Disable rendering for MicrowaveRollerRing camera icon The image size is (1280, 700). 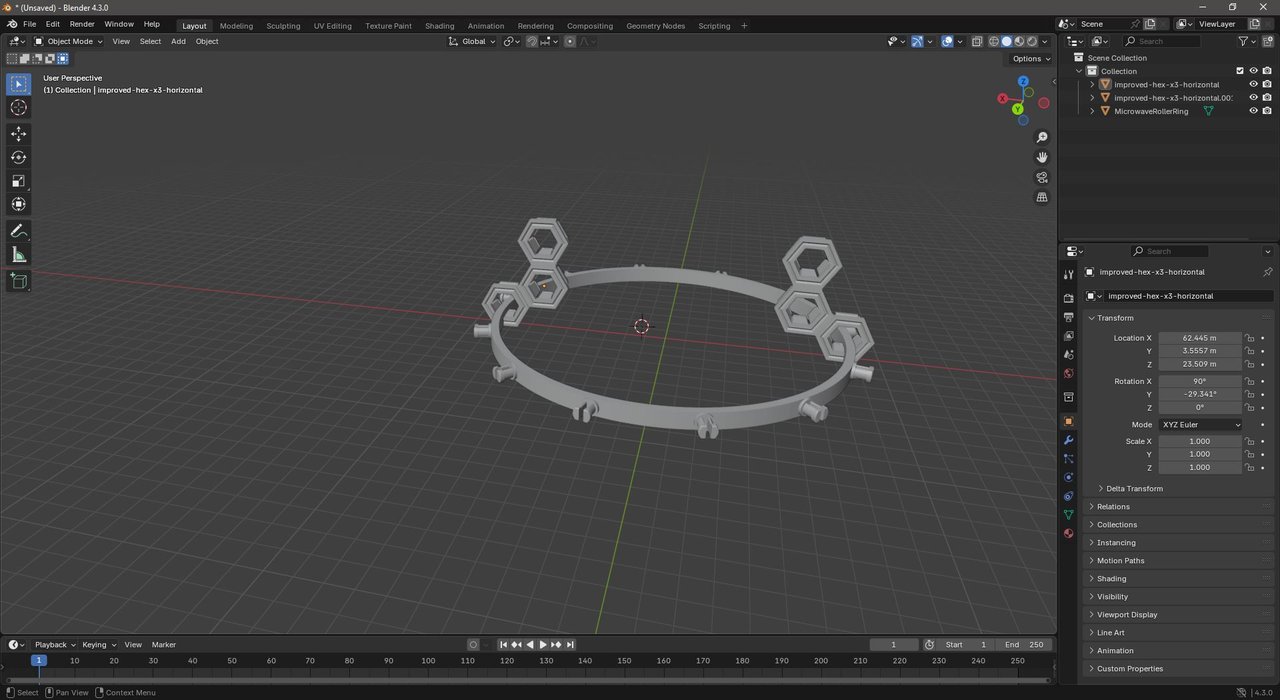pyautogui.click(x=1267, y=111)
